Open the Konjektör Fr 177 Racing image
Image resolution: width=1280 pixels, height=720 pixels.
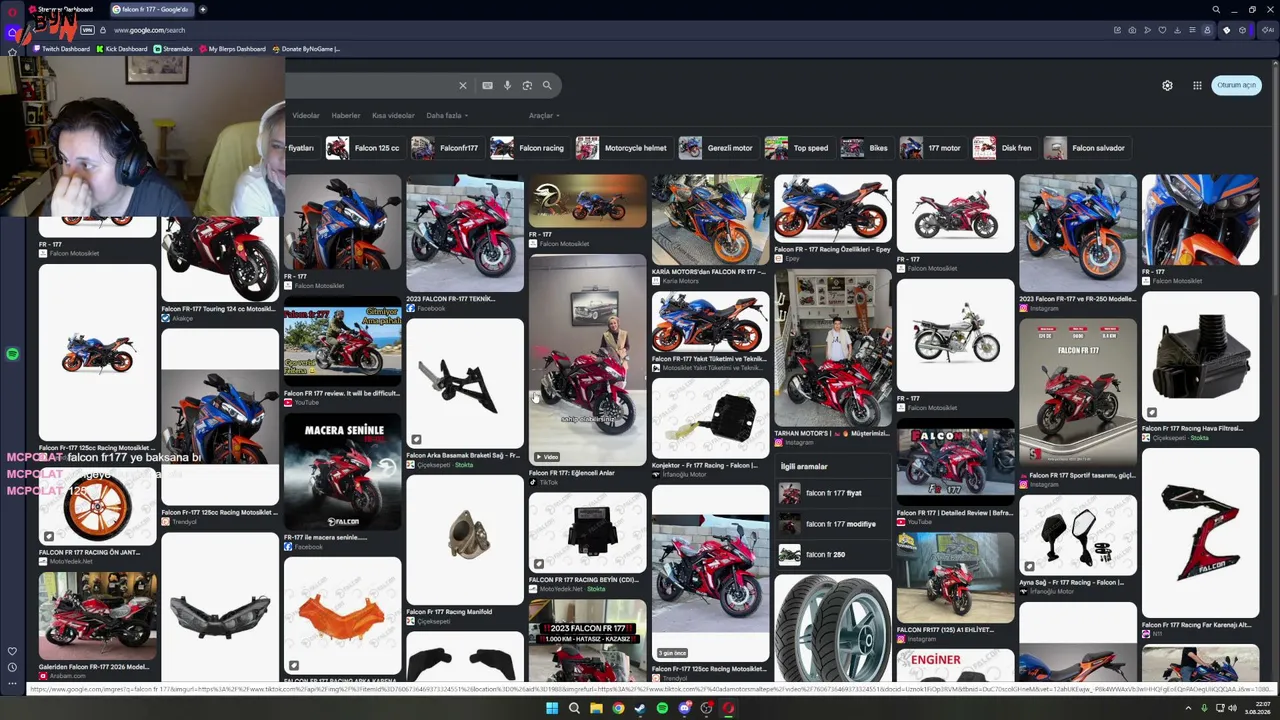point(710,418)
